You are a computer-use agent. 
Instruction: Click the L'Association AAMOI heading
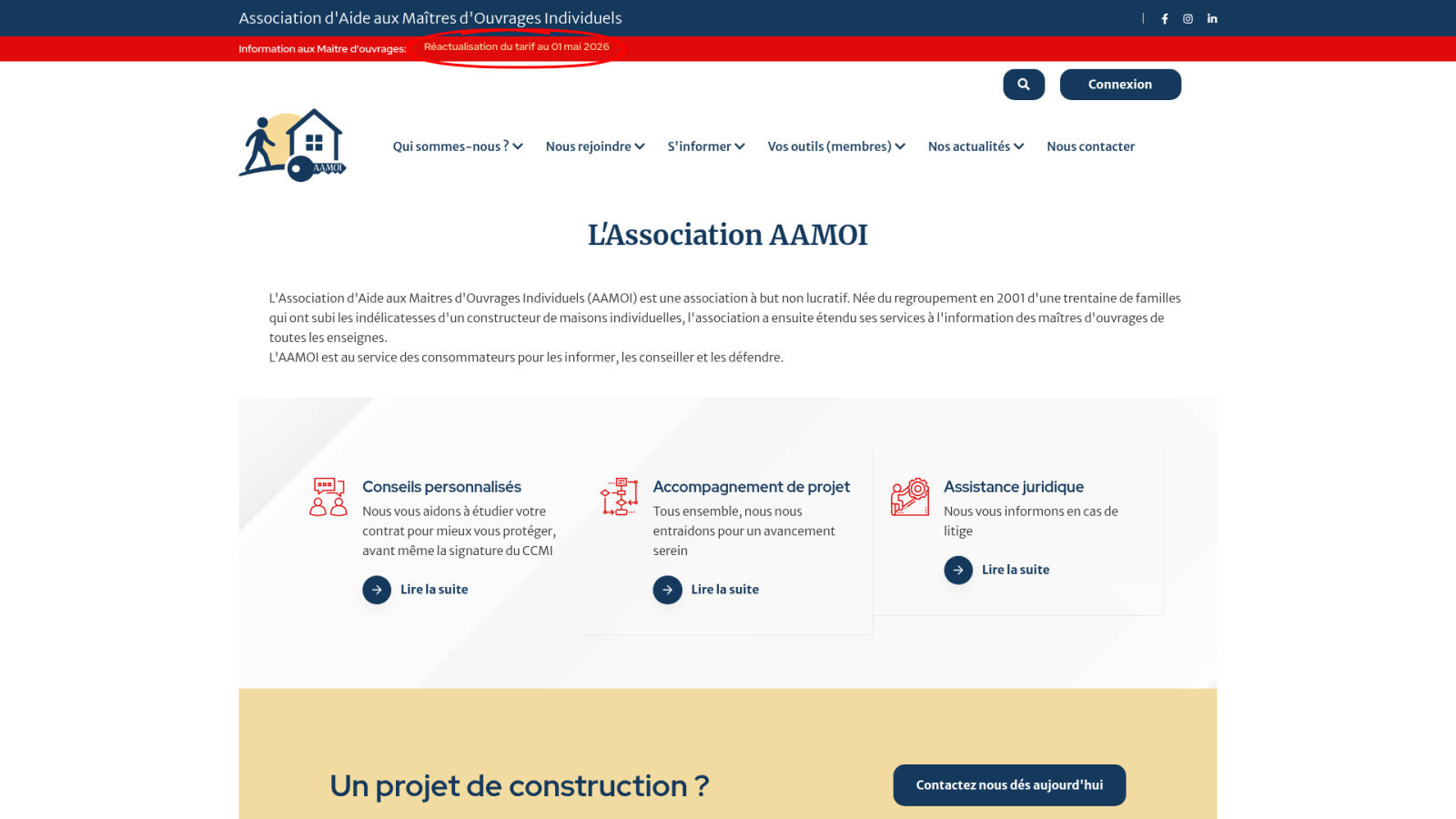727,235
